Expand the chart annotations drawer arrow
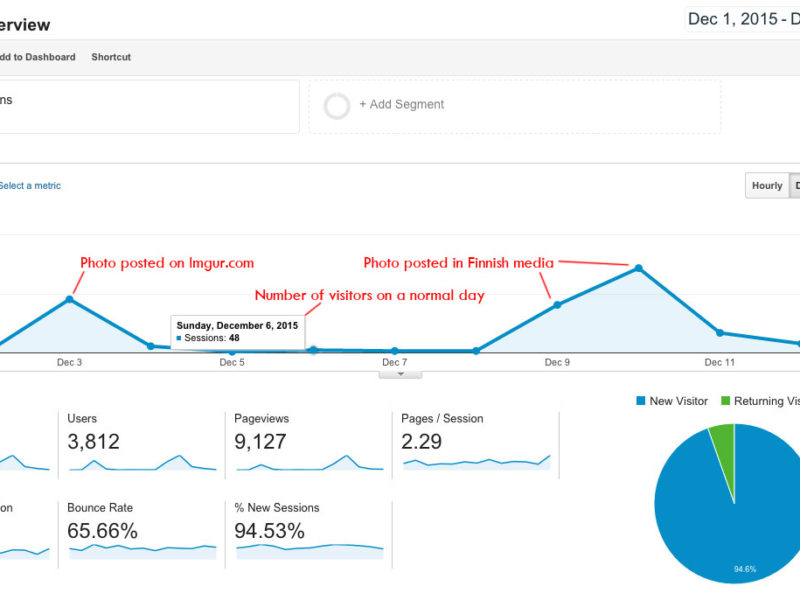The height and width of the screenshot is (600, 800). pos(401,374)
